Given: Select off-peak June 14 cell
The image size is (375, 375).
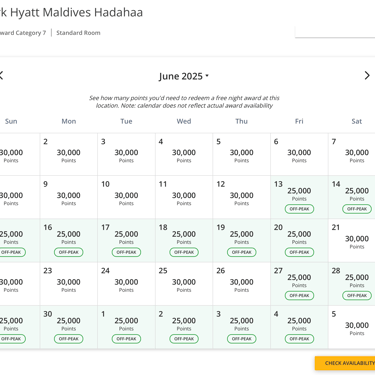Looking at the screenshot, I should [x=352, y=197].
